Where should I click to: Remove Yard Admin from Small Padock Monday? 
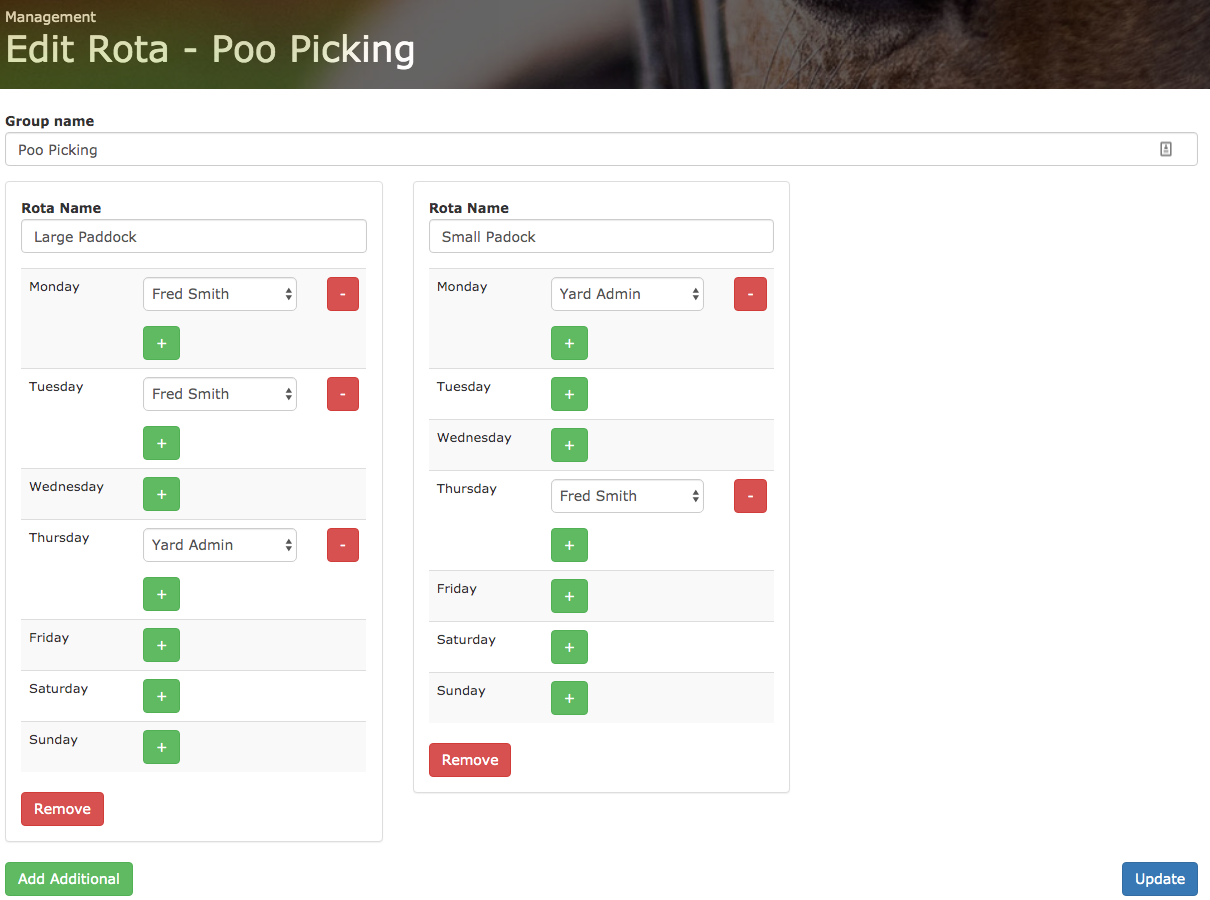coord(750,294)
